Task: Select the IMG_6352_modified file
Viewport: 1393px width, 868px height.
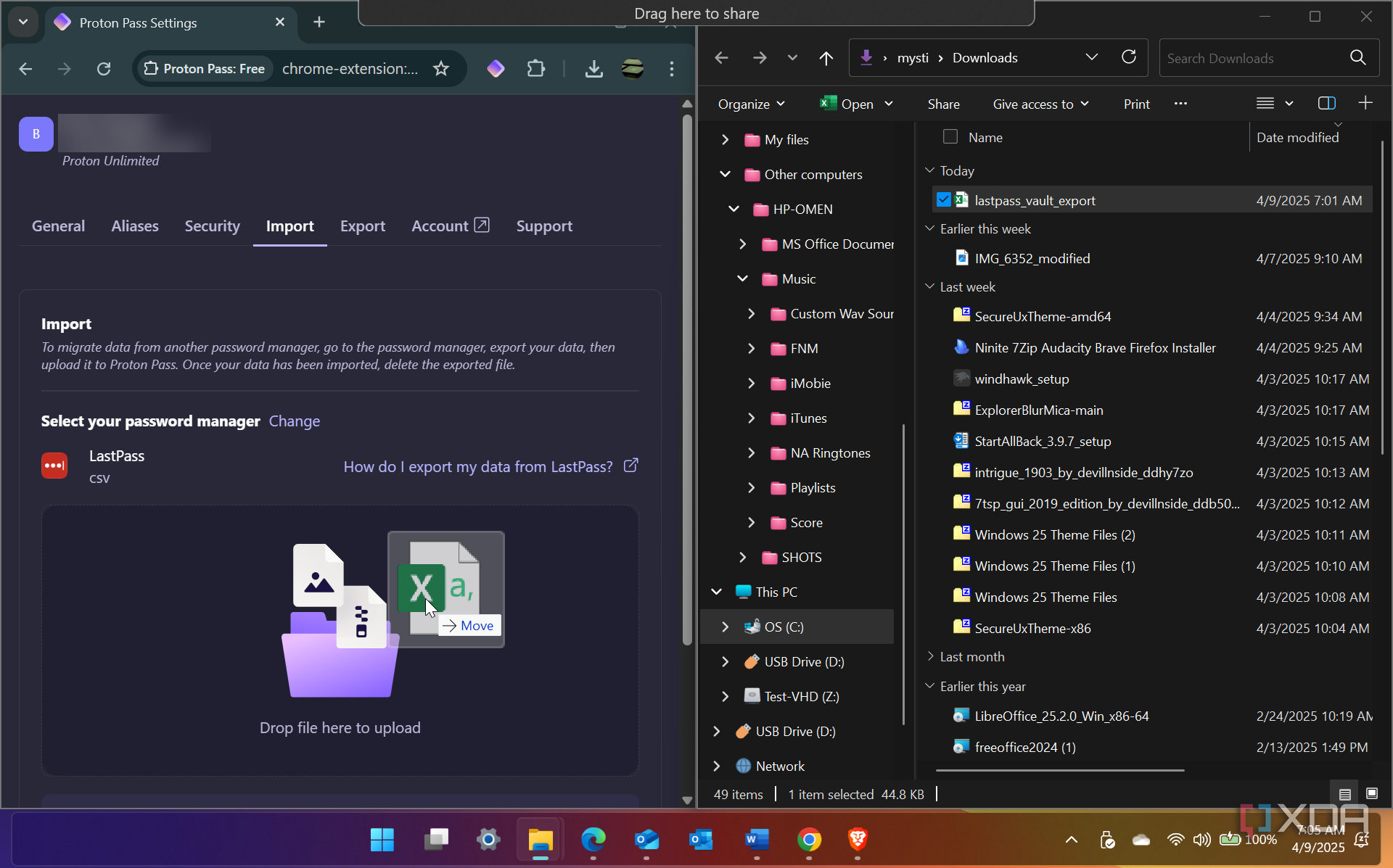Action: click(x=1032, y=258)
